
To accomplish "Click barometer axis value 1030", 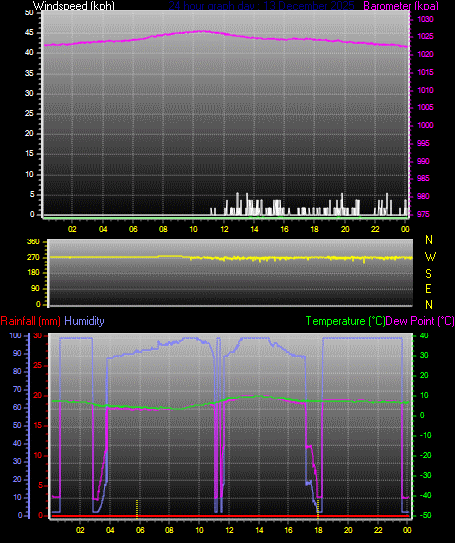I will (425, 19).
